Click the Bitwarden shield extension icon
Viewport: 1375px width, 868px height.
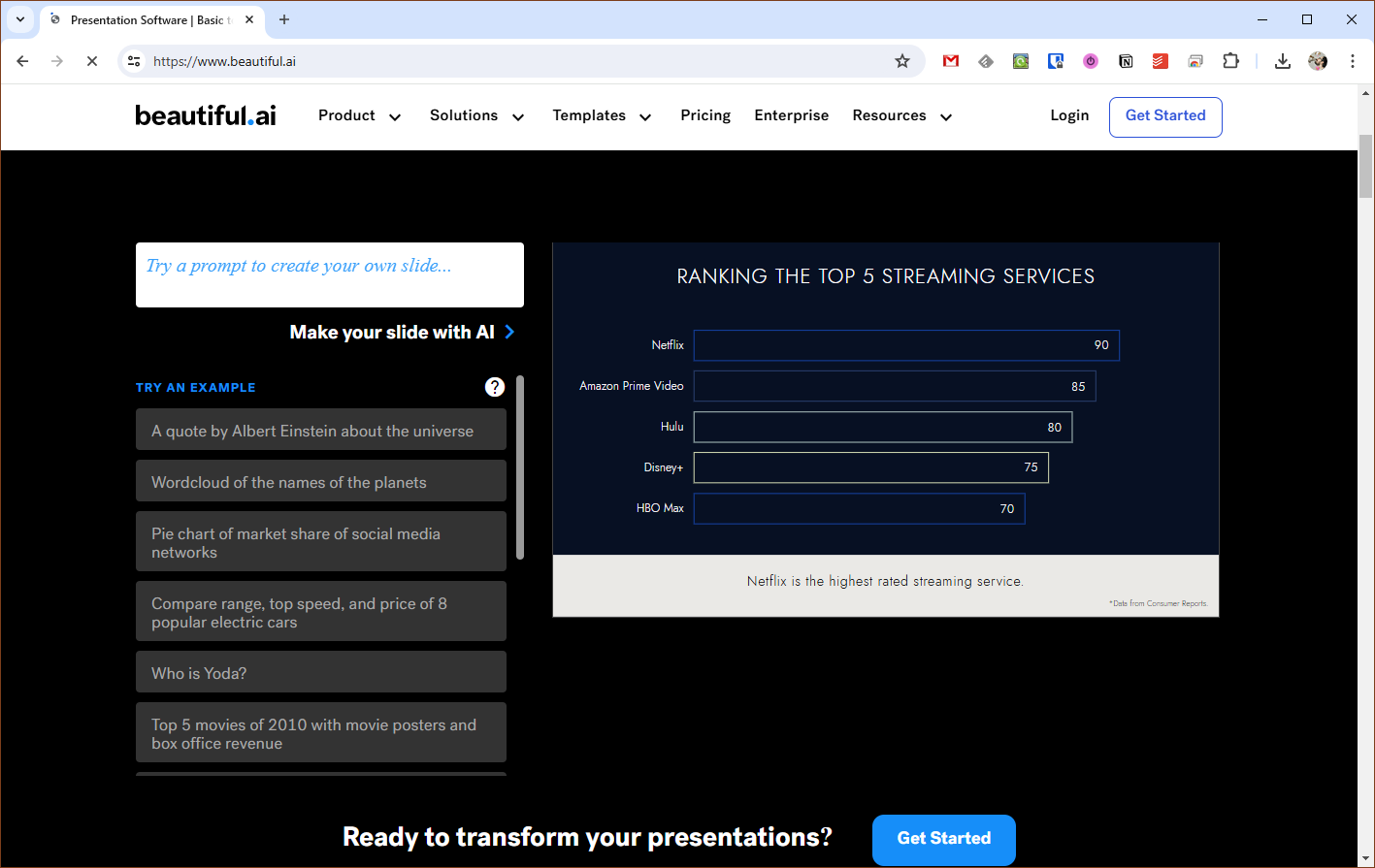click(1056, 61)
